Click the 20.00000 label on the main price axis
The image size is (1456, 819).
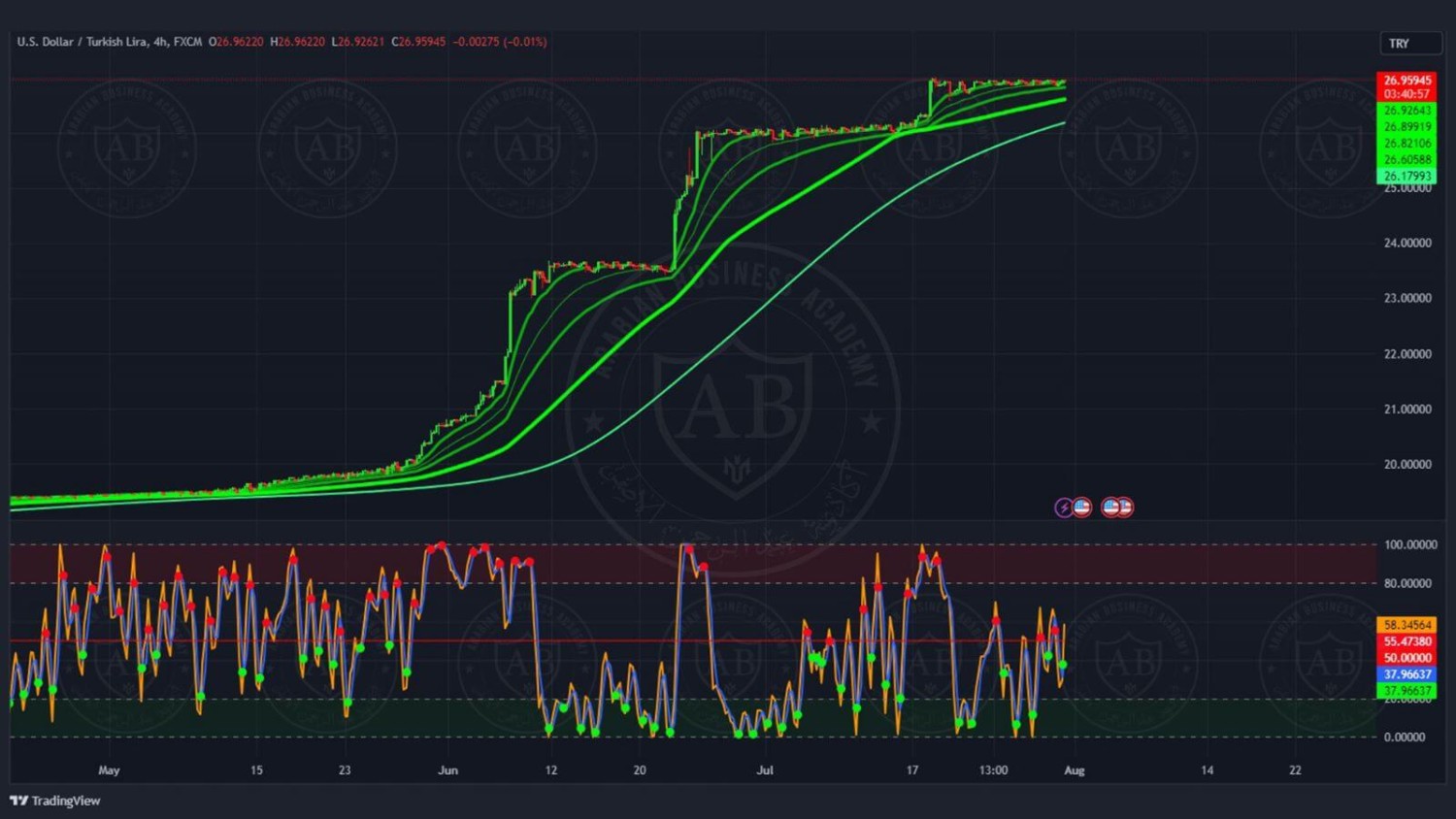(x=1407, y=465)
